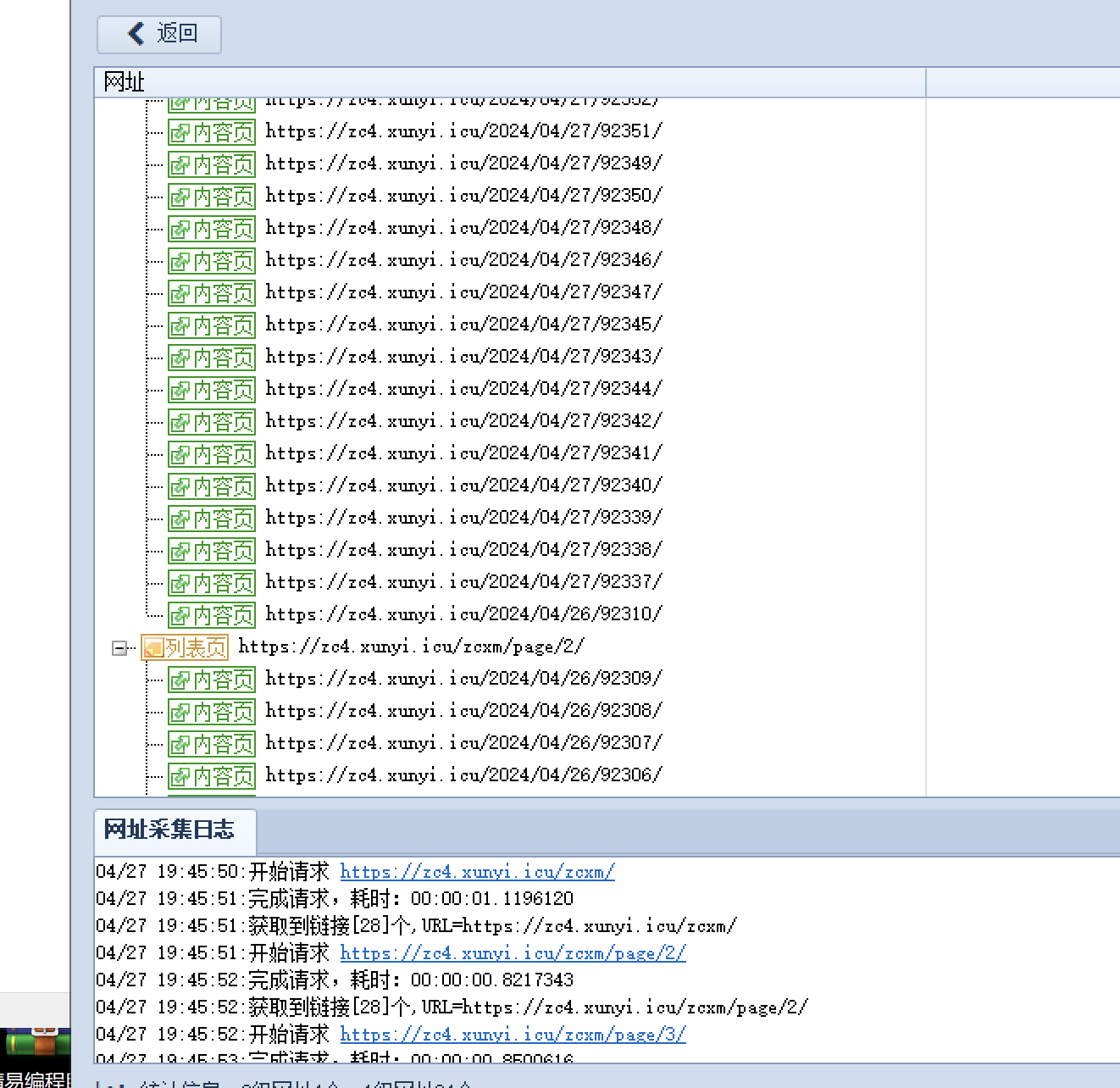
Task: Click 内容页 icon for URL 92307
Action: [x=212, y=744]
